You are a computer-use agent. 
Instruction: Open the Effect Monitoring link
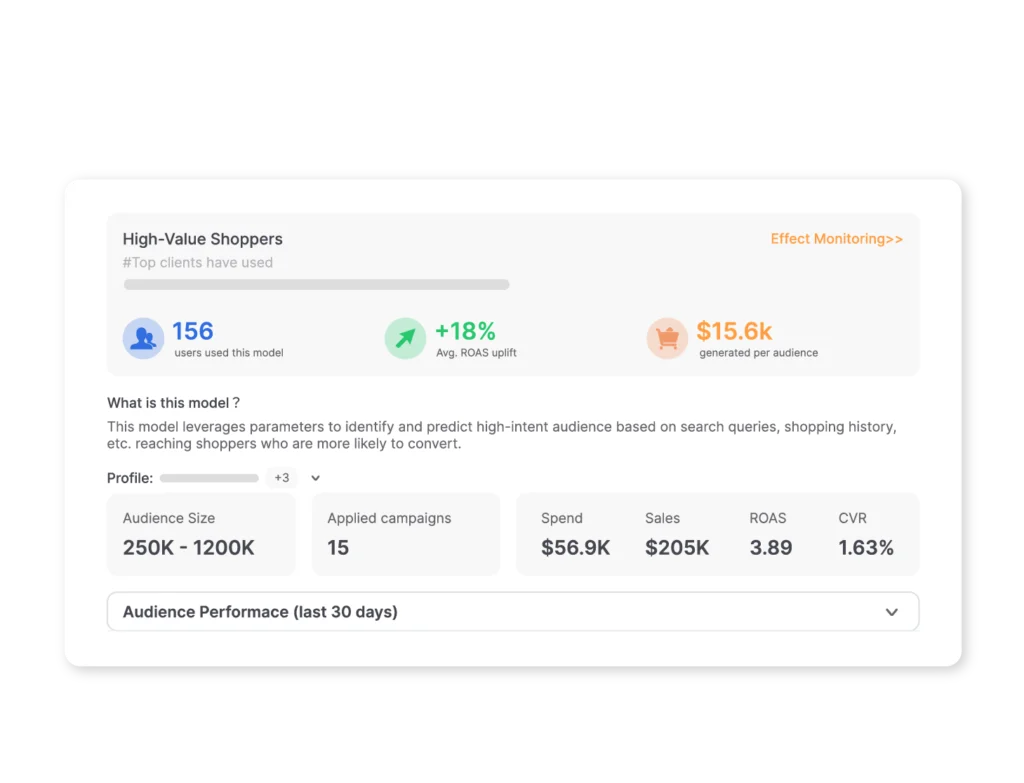click(836, 239)
